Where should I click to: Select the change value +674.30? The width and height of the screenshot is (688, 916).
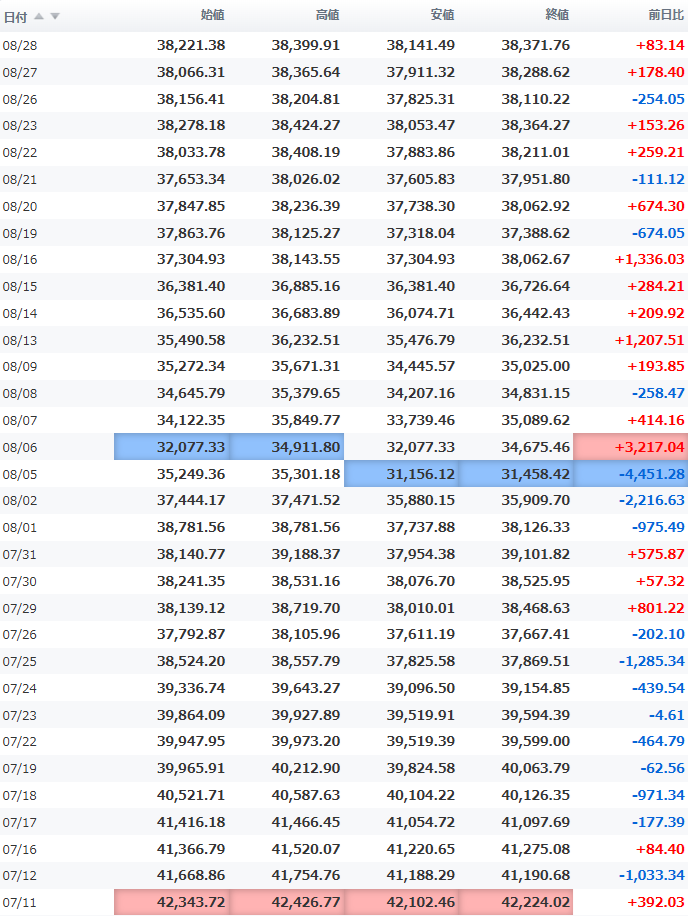pyautogui.click(x=656, y=206)
